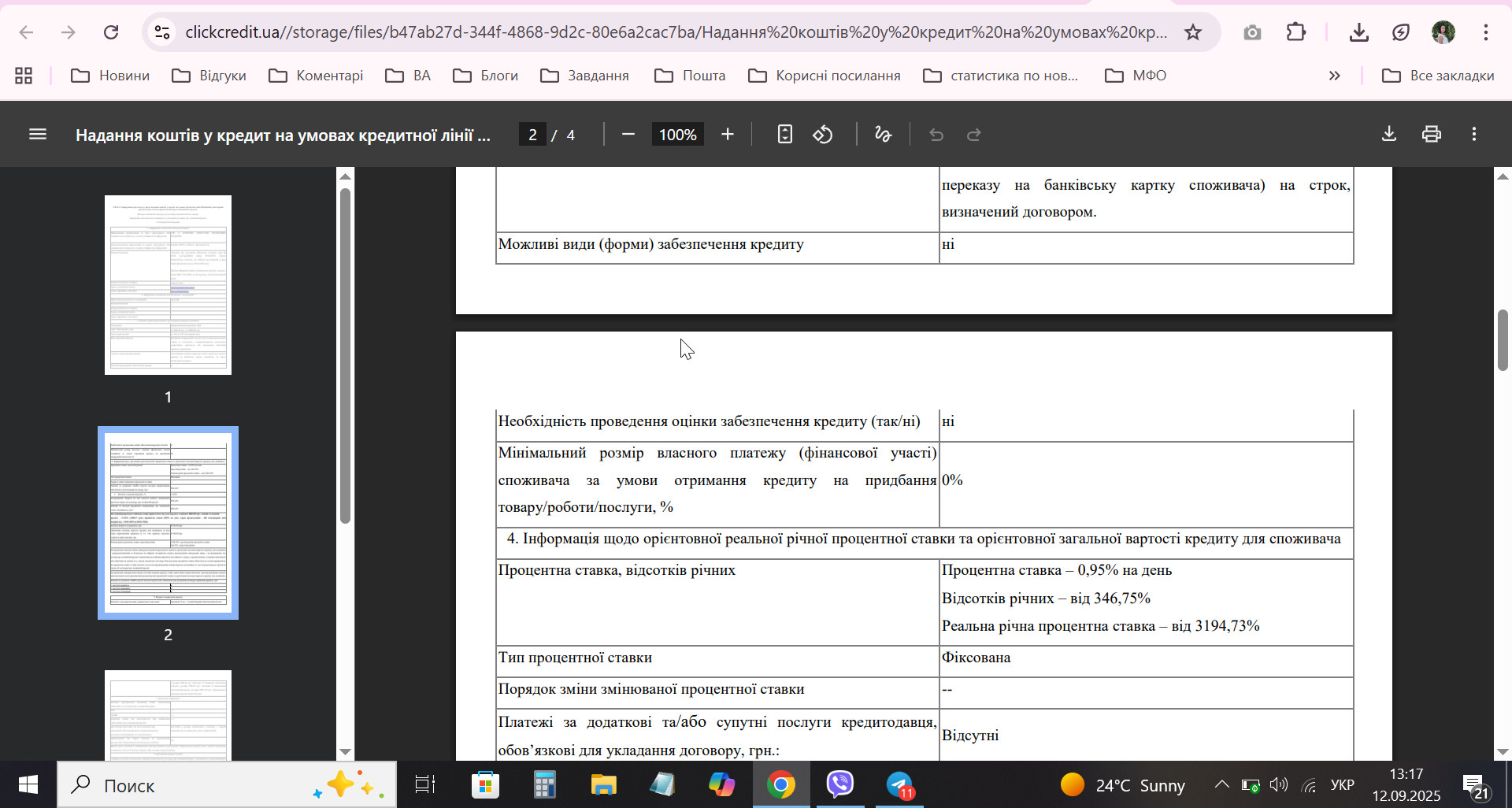Screen dimensions: 1512x808
Task: Open Copilot app from taskbar
Action: coord(721,784)
